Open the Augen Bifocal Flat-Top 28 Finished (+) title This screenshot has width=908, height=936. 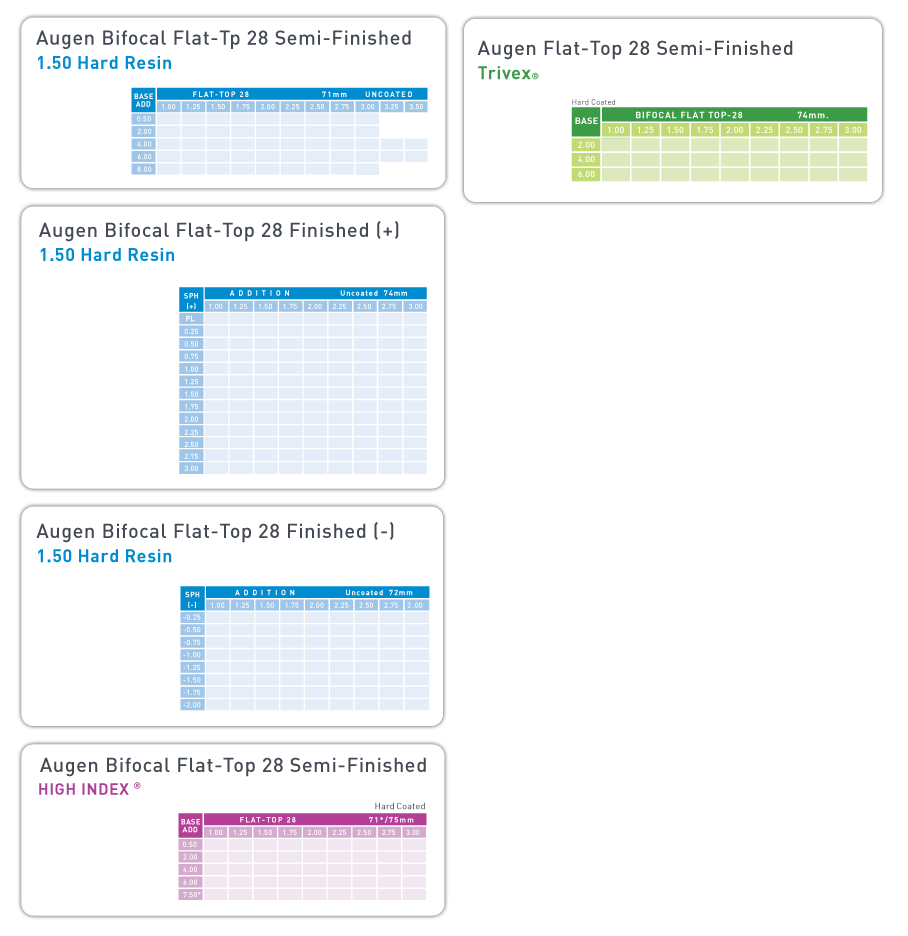(x=219, y=230)
